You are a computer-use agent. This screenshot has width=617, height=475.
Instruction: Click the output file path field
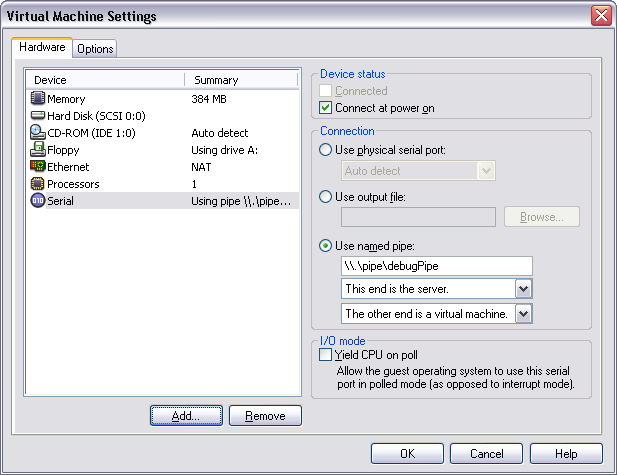418,217
